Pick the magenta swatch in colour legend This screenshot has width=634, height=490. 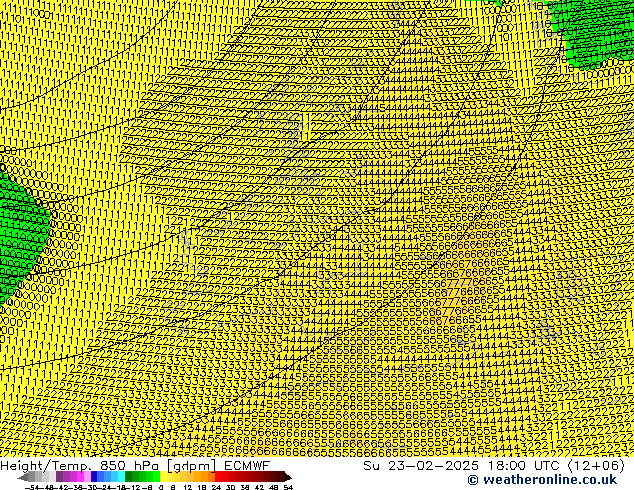(x=80, y=476)
